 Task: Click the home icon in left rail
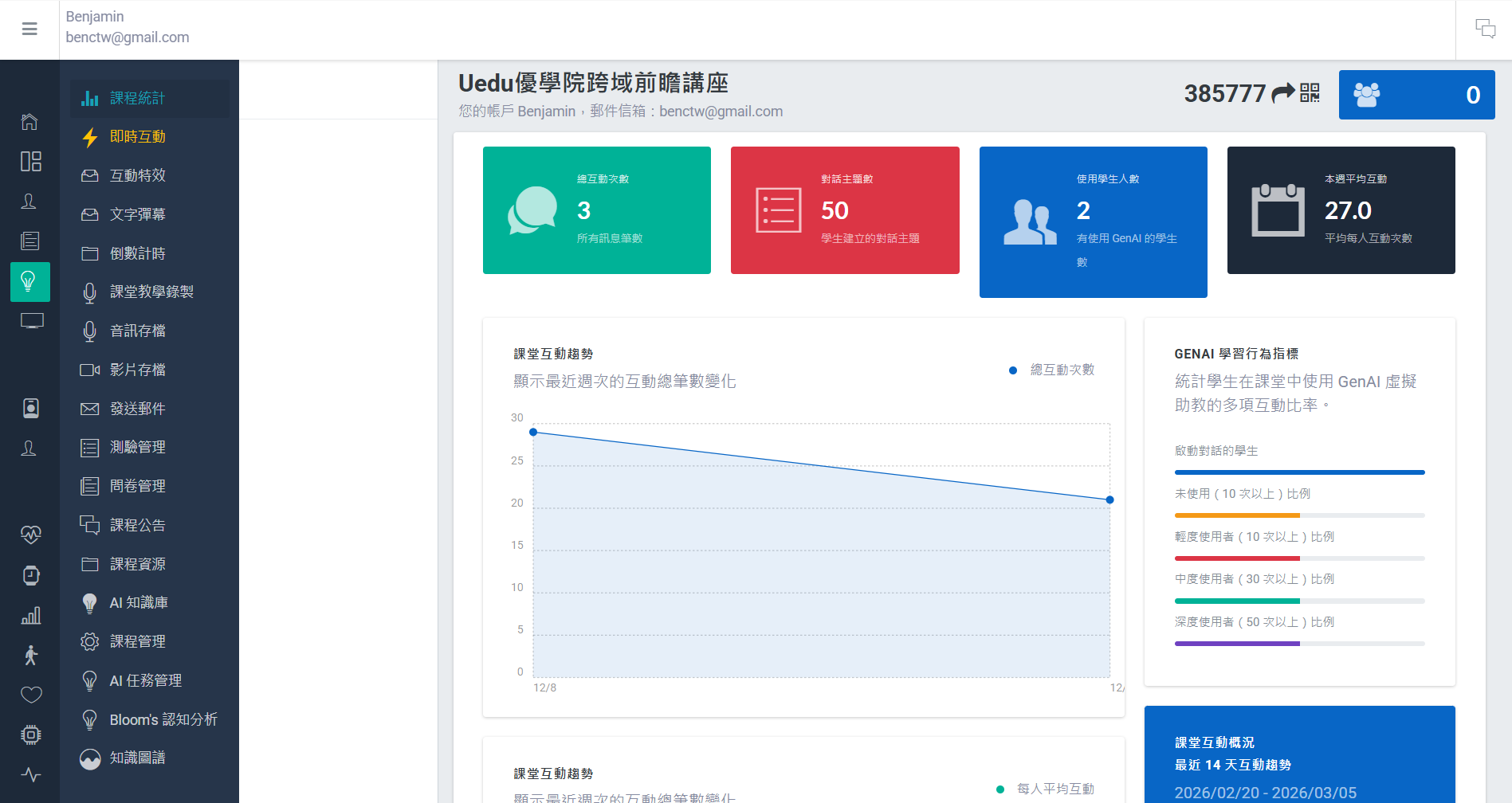(29, 122)
